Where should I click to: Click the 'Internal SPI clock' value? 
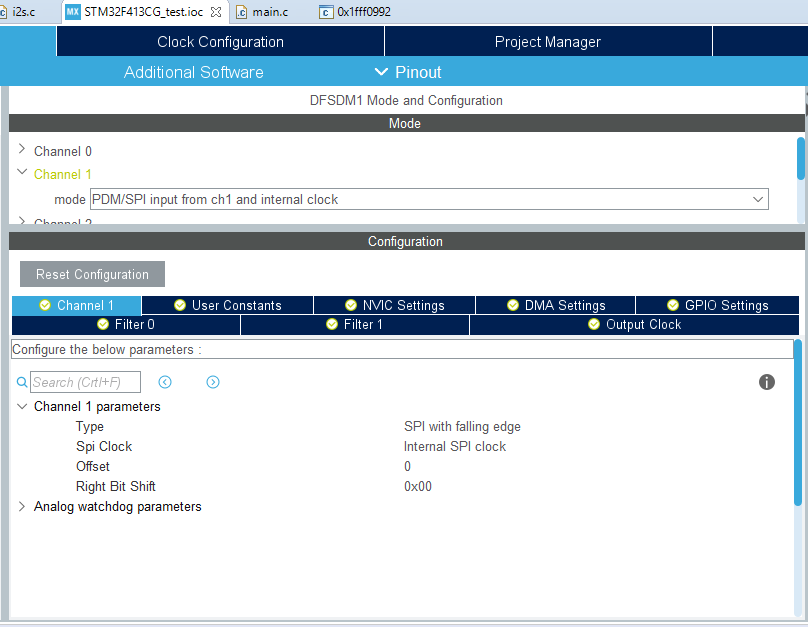point(455,447)
